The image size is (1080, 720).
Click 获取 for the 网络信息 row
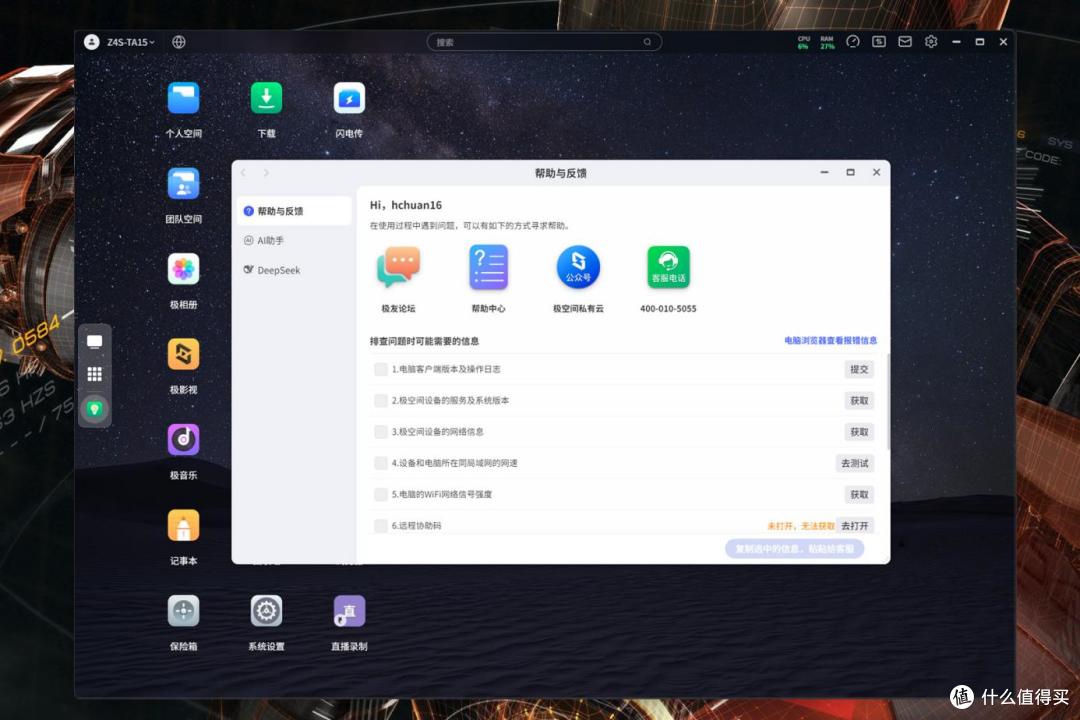[x=859, y=432]
